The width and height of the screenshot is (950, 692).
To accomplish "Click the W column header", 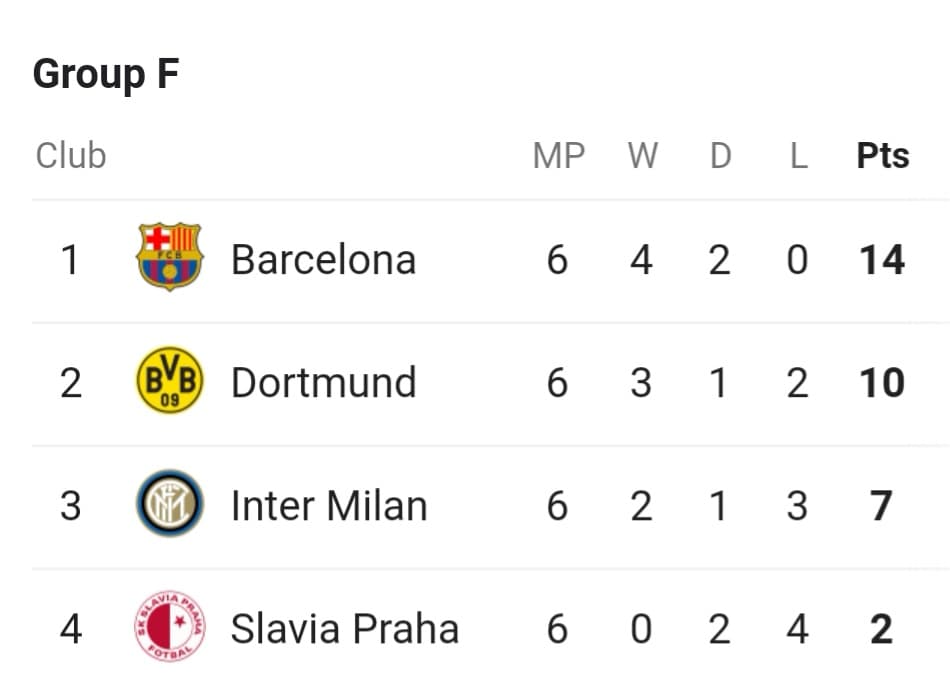I will pyautogui.click(x=642, y=156).
